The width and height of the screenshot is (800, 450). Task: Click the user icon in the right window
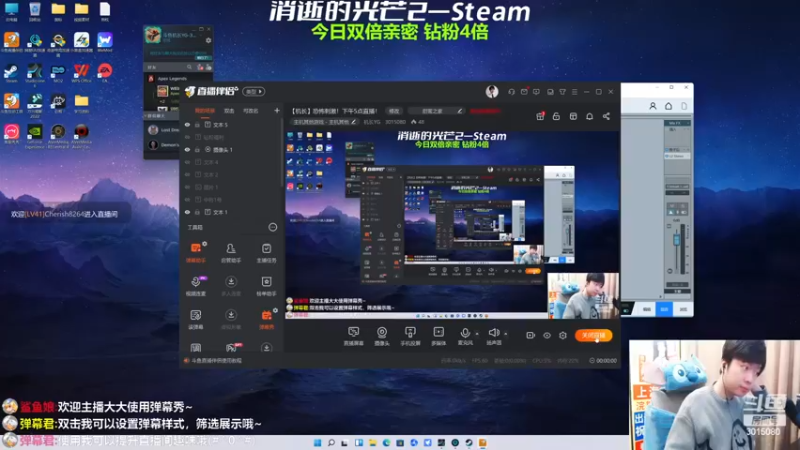click(x=653, y=106)
